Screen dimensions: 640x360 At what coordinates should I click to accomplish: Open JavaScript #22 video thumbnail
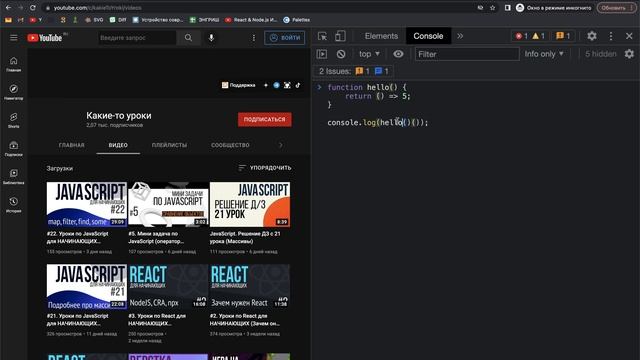point(87,204)
